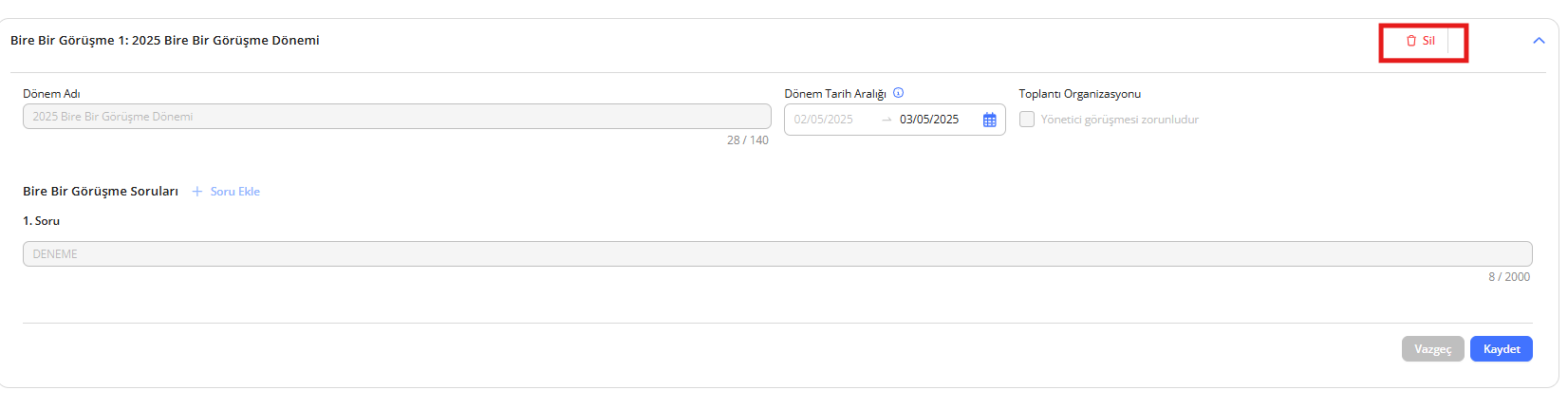Click the arrow between the two dates
This screenshot has height=409, width=1568.
point(887,120)
